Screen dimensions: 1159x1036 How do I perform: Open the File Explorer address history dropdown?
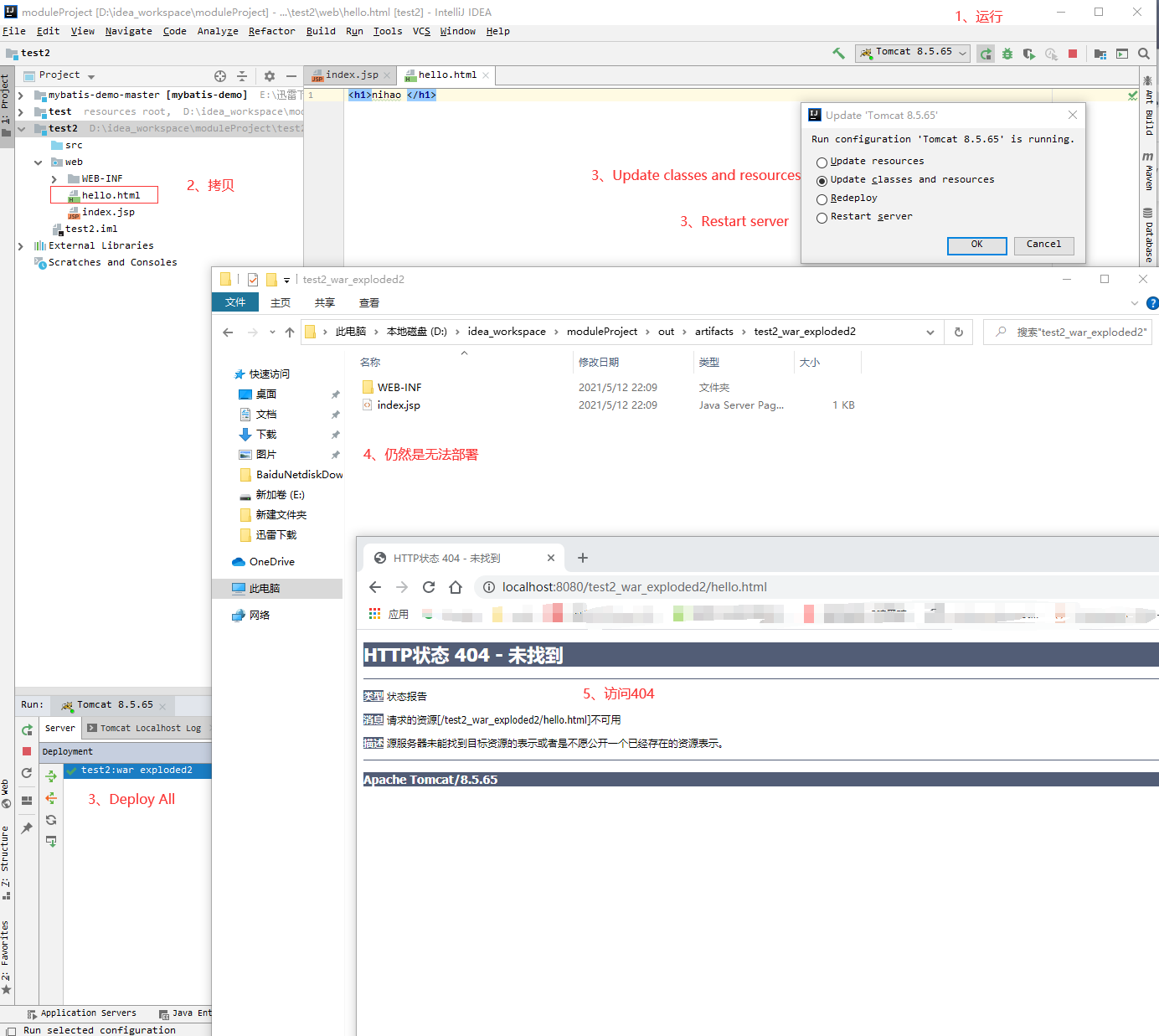pos(930,332)
